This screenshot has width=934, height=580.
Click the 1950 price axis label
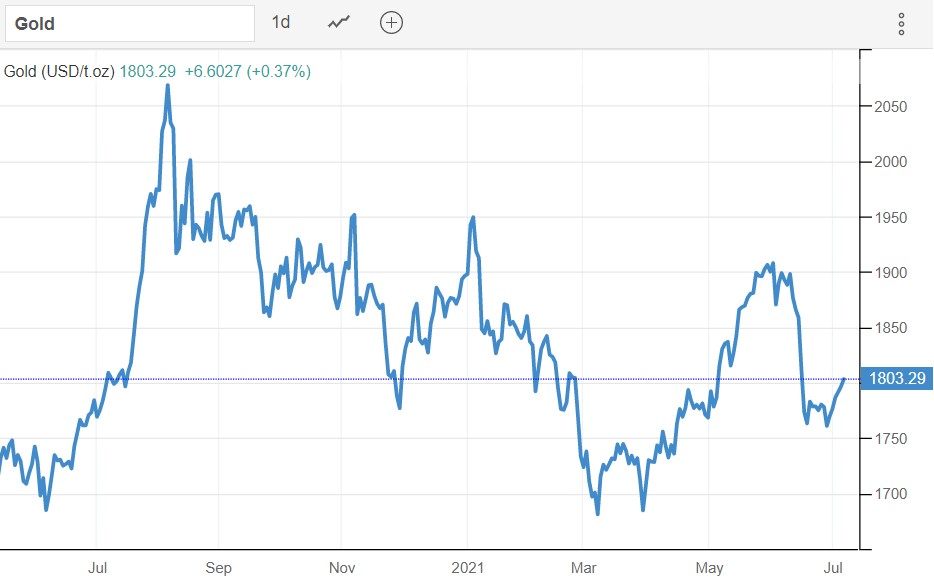coord(890,218)
